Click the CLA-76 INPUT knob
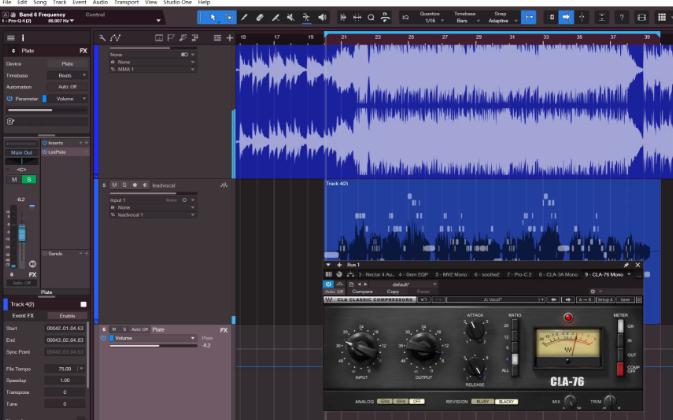This screenshot has width=673, height=420. (x=361, y=348)
